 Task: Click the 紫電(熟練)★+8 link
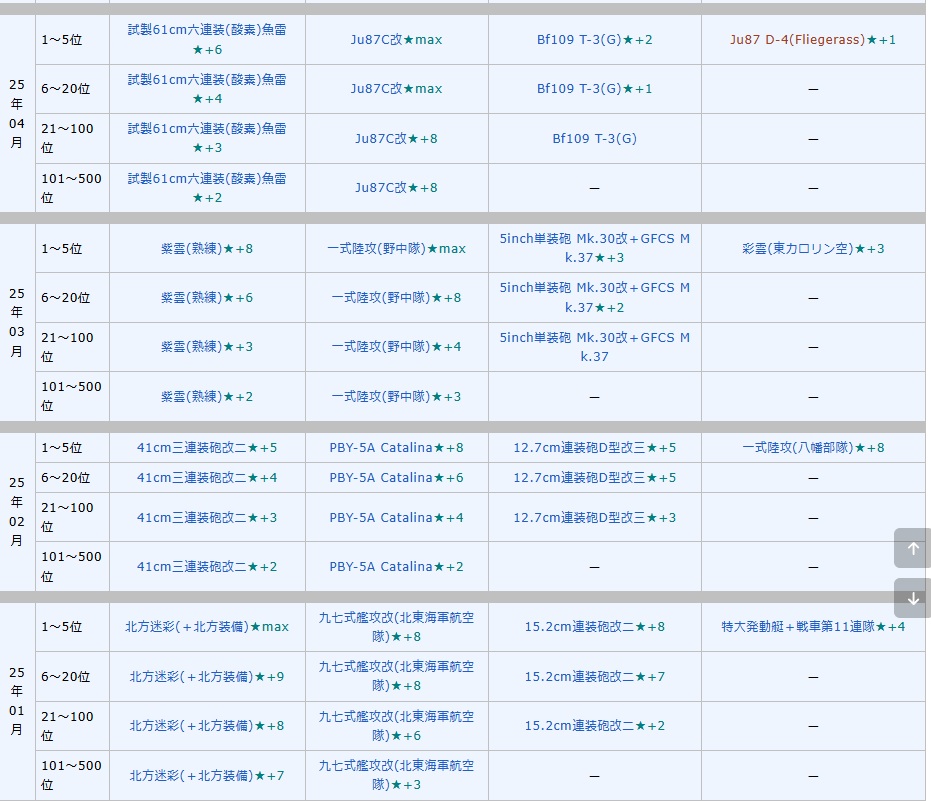pyautogui.click(x=207, y=248)
